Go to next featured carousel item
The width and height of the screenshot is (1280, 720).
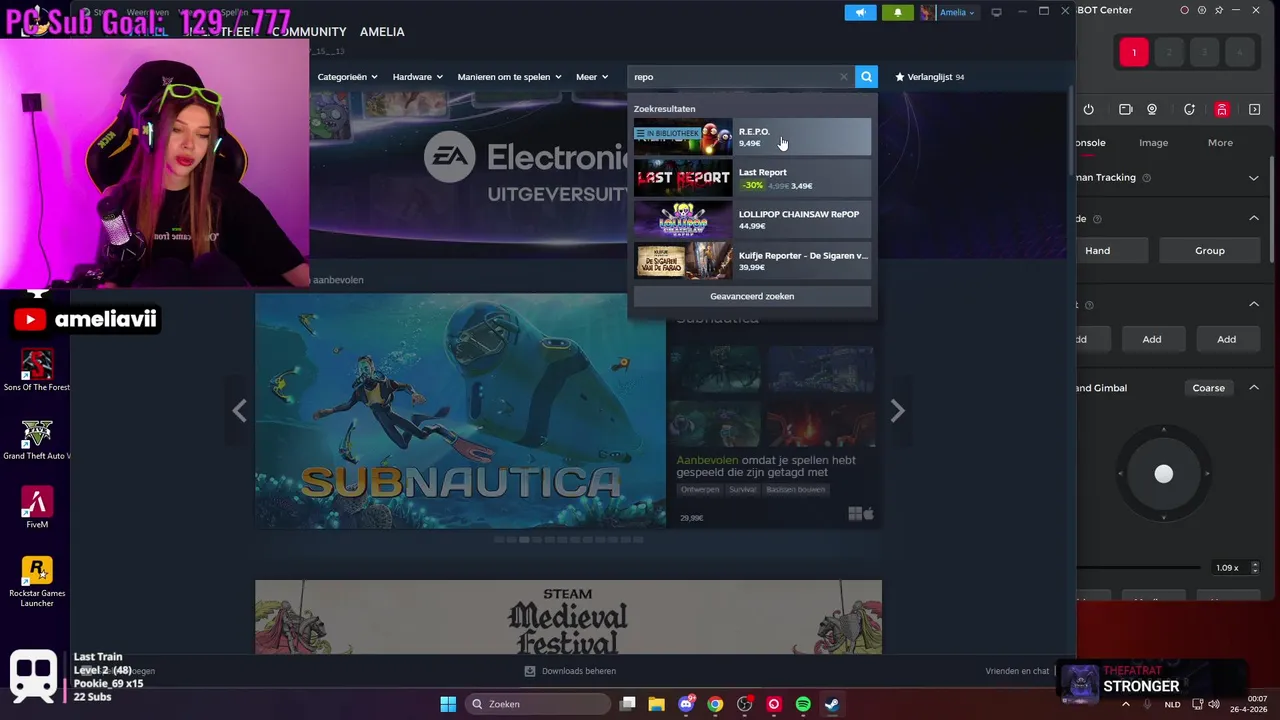click(x=897, y=411)
